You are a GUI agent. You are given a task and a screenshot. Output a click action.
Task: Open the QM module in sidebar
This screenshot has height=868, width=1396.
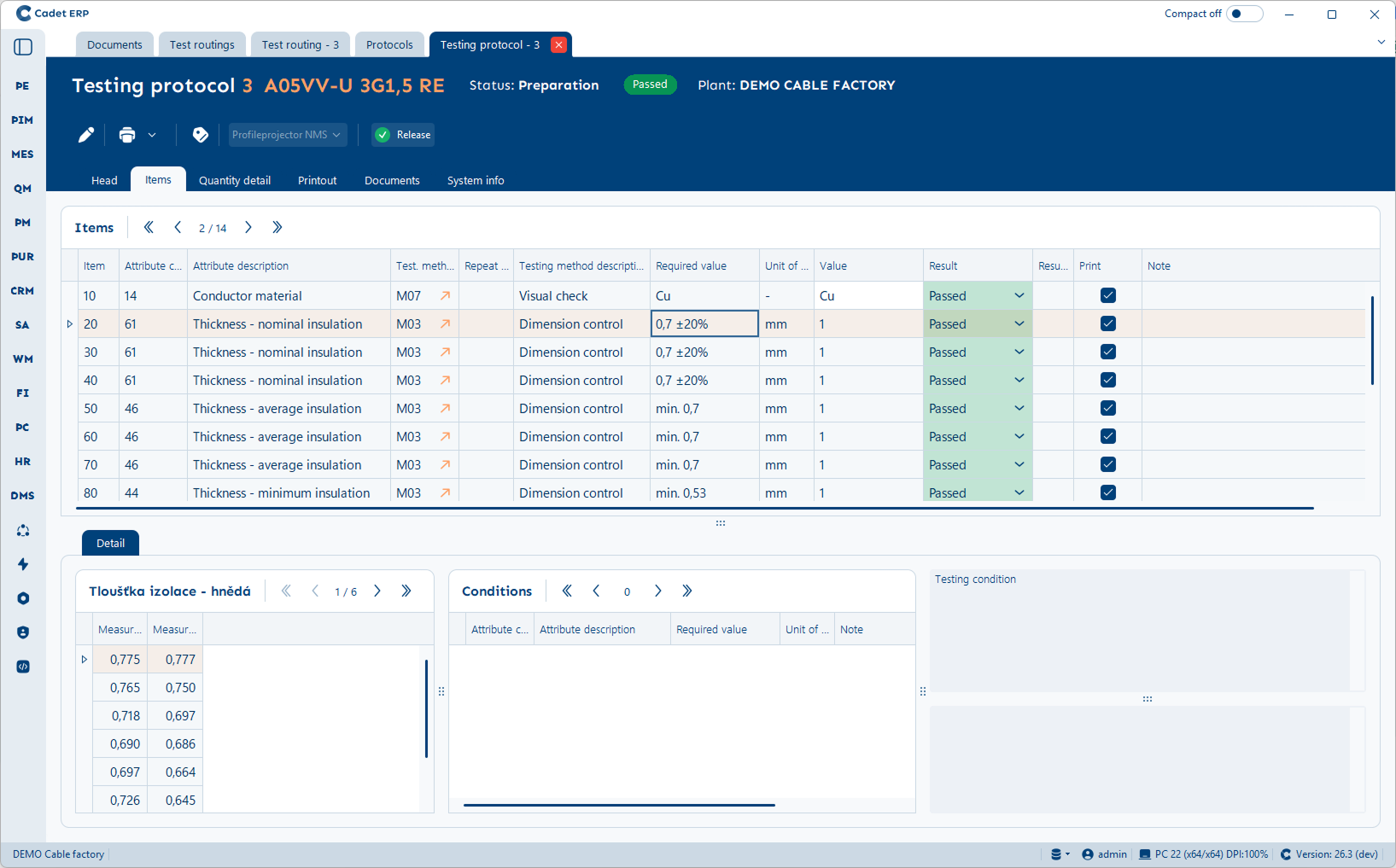click(x=23, y=189)
